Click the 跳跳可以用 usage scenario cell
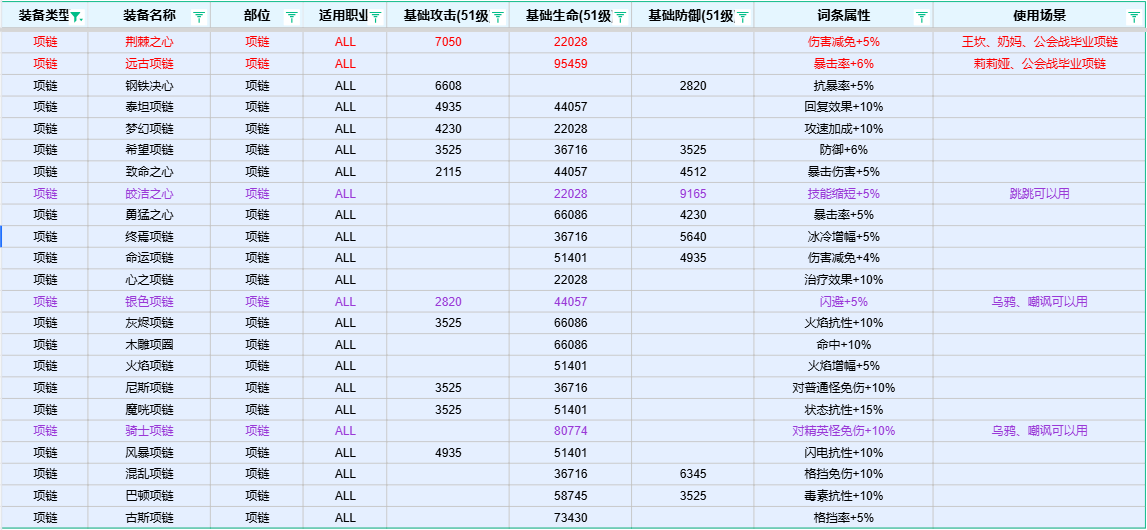Screen dimensions: 1147x530 click(x=1039, y=194)
